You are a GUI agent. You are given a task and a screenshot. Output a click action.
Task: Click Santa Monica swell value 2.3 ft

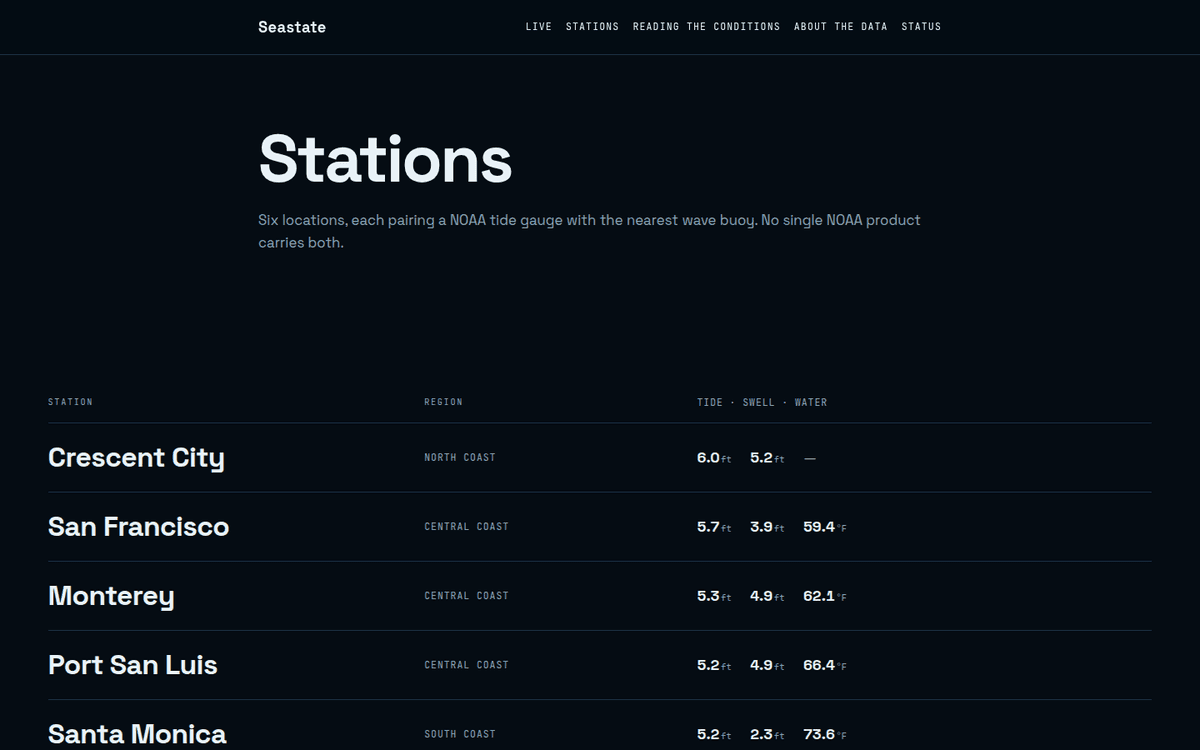[767, 734]
